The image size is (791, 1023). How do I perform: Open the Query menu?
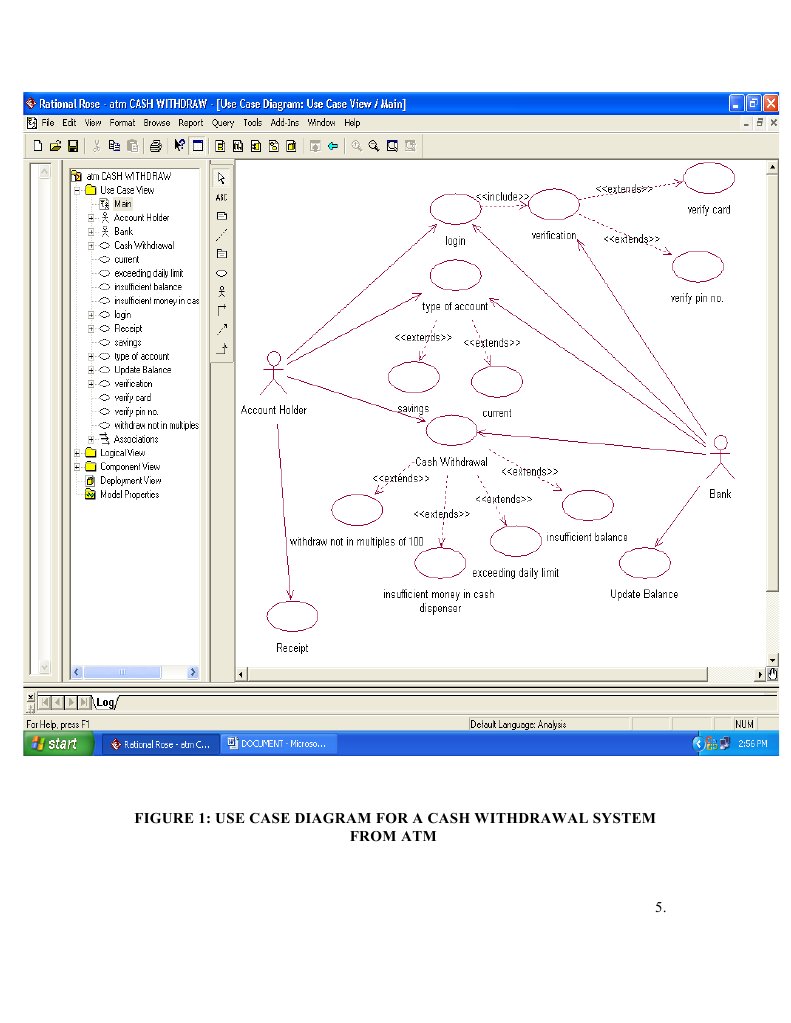point(223,123)
